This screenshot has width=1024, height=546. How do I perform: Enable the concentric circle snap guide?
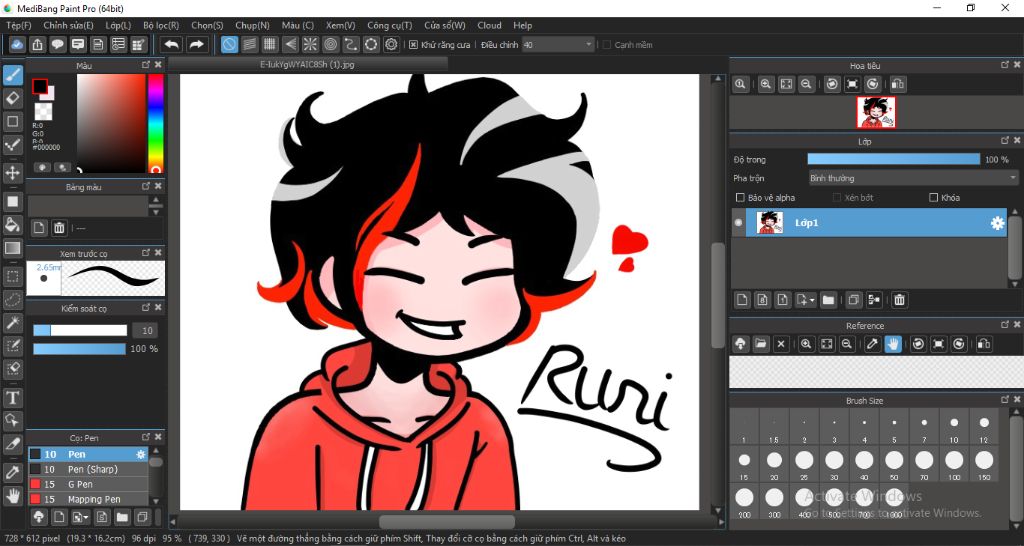click(330, 44)
